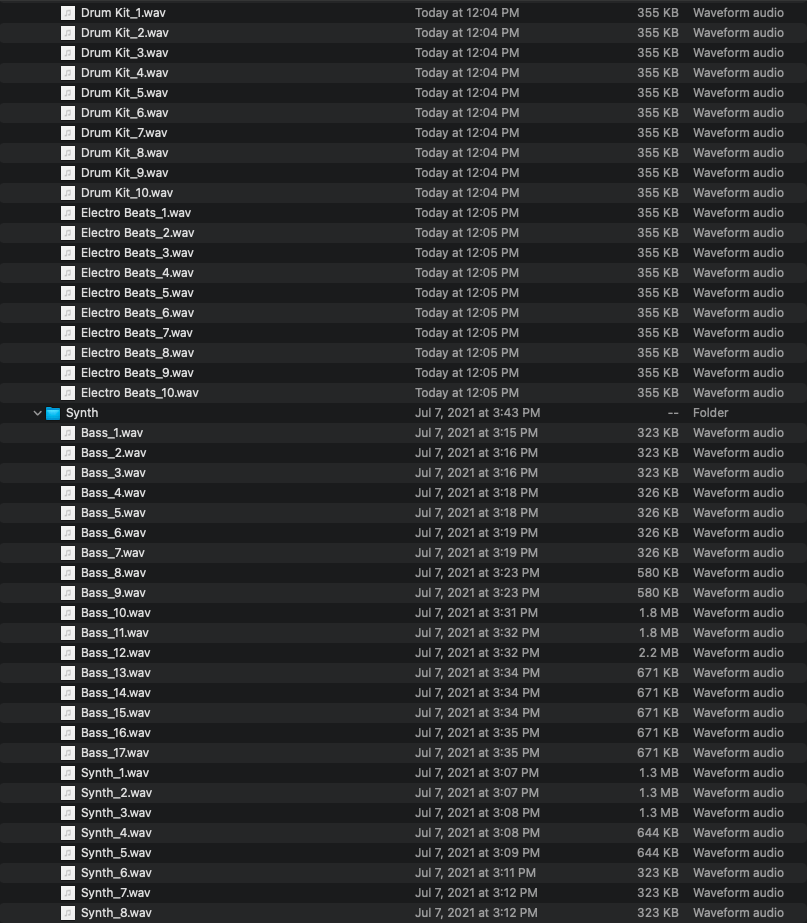Click the Folder kind label for Synth

click(710, 413)
